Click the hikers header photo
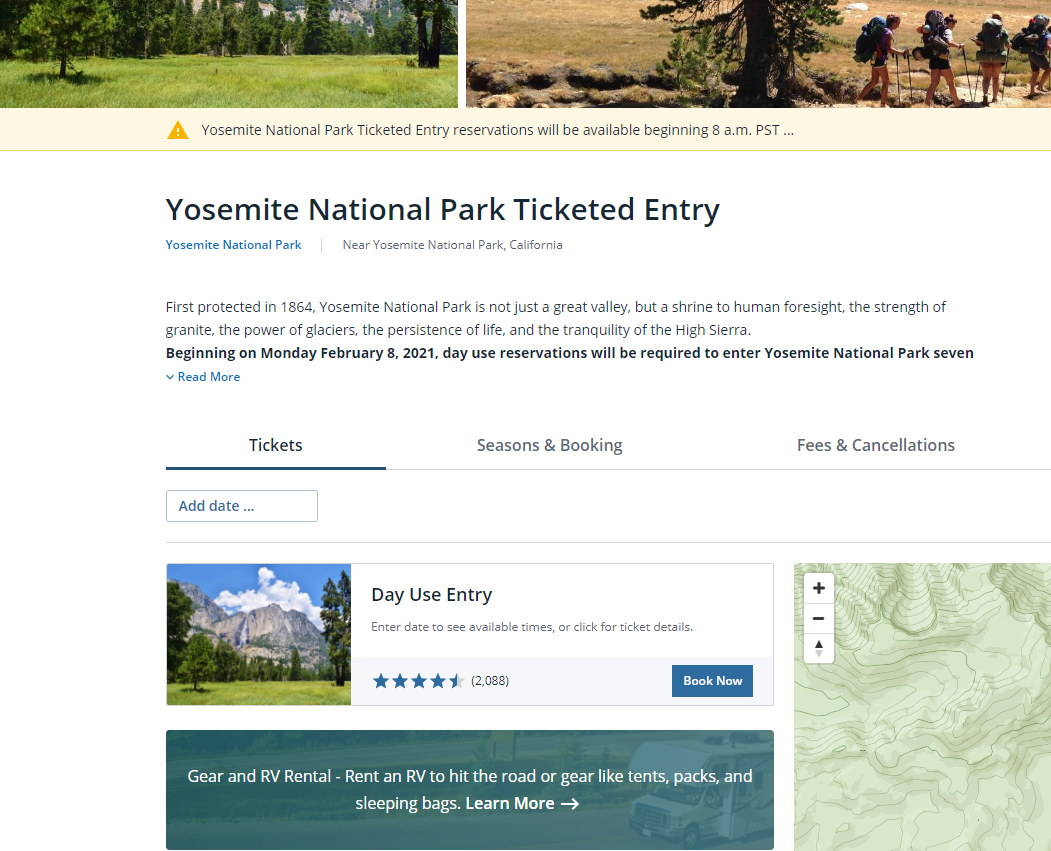1051x851 pixels. tap(758, 53)
